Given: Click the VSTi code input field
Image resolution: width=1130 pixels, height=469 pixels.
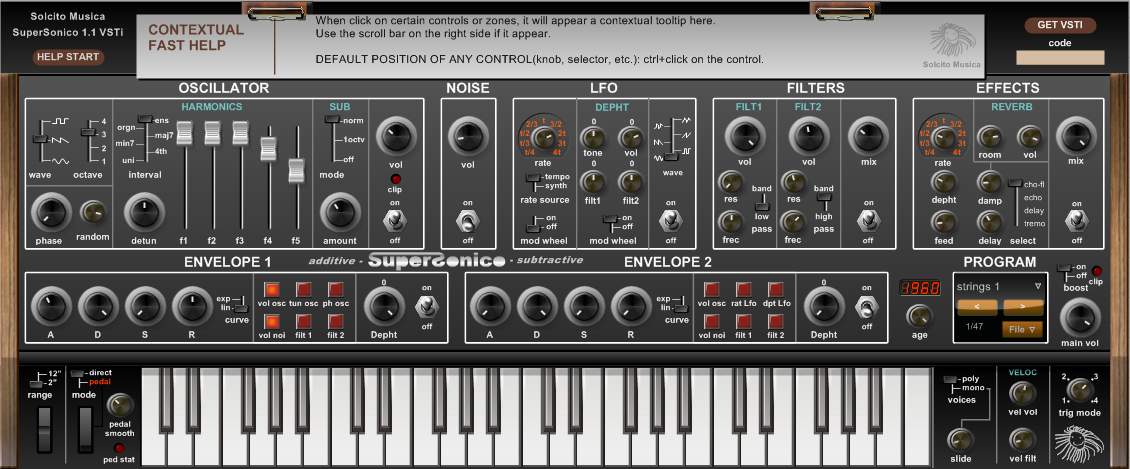Looking at the screenshot, I should 1060,58.
